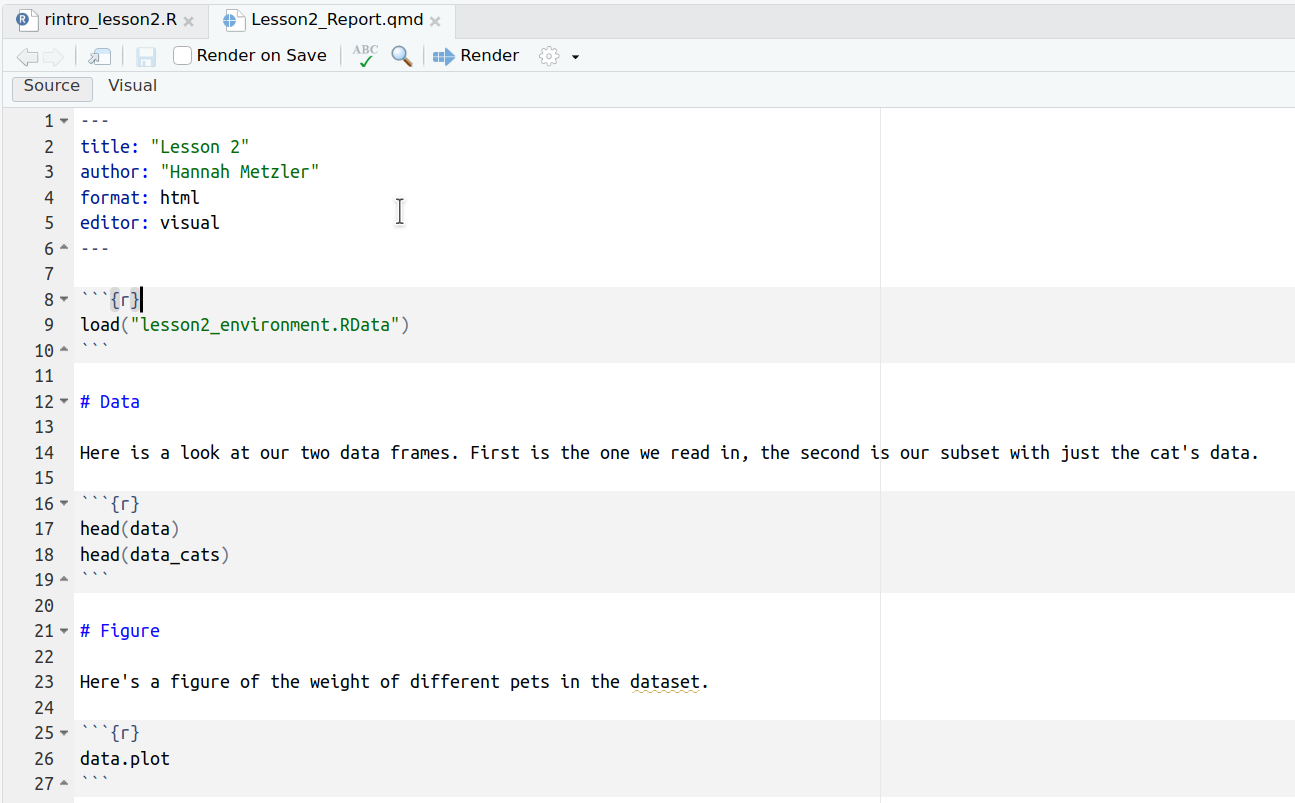This screenshot has height=803, width=1295.
Task: Select Source editor mode
Action: click(52, 87)
